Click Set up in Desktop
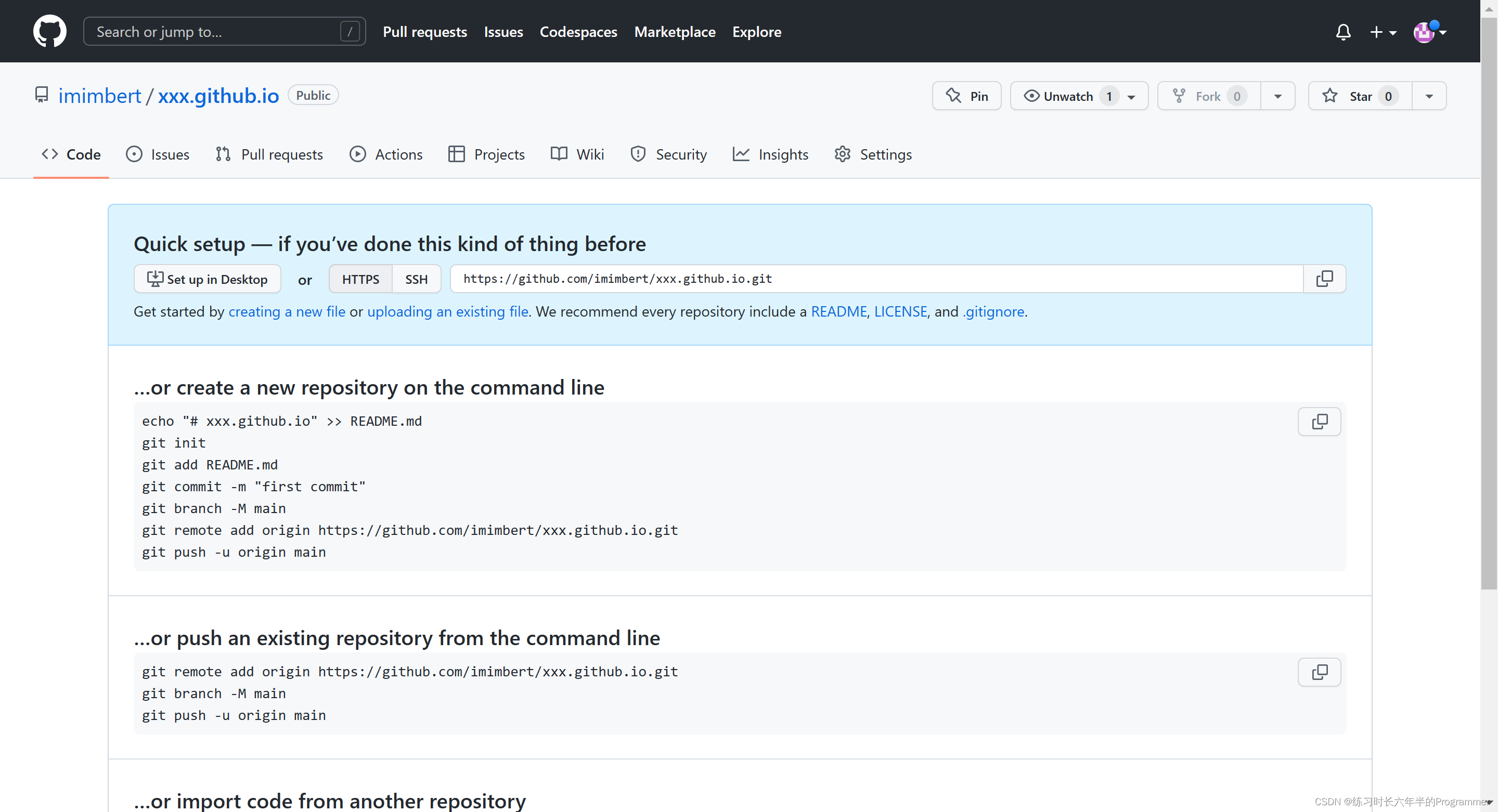This screenshot has width=1498, height=812. click(x=207, y=279)
